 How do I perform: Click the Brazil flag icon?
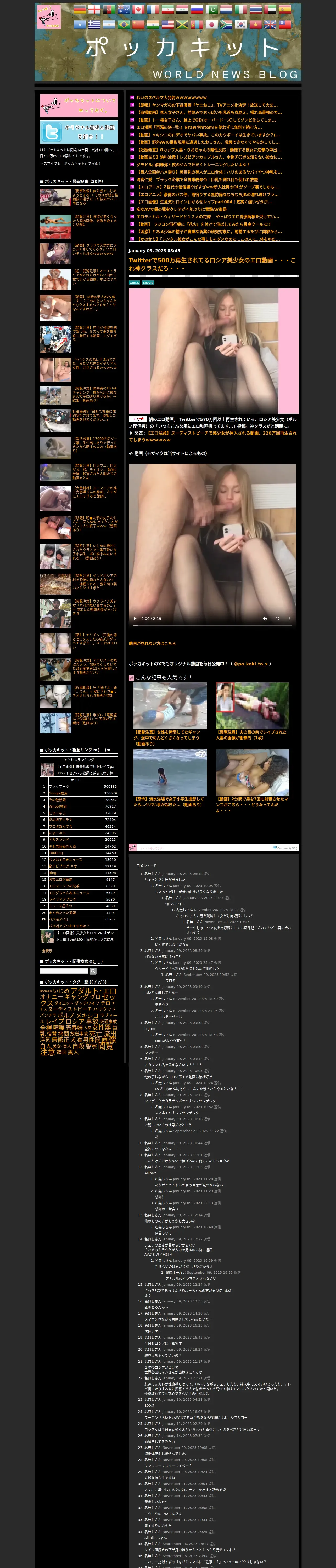click(x=123, y=24)
